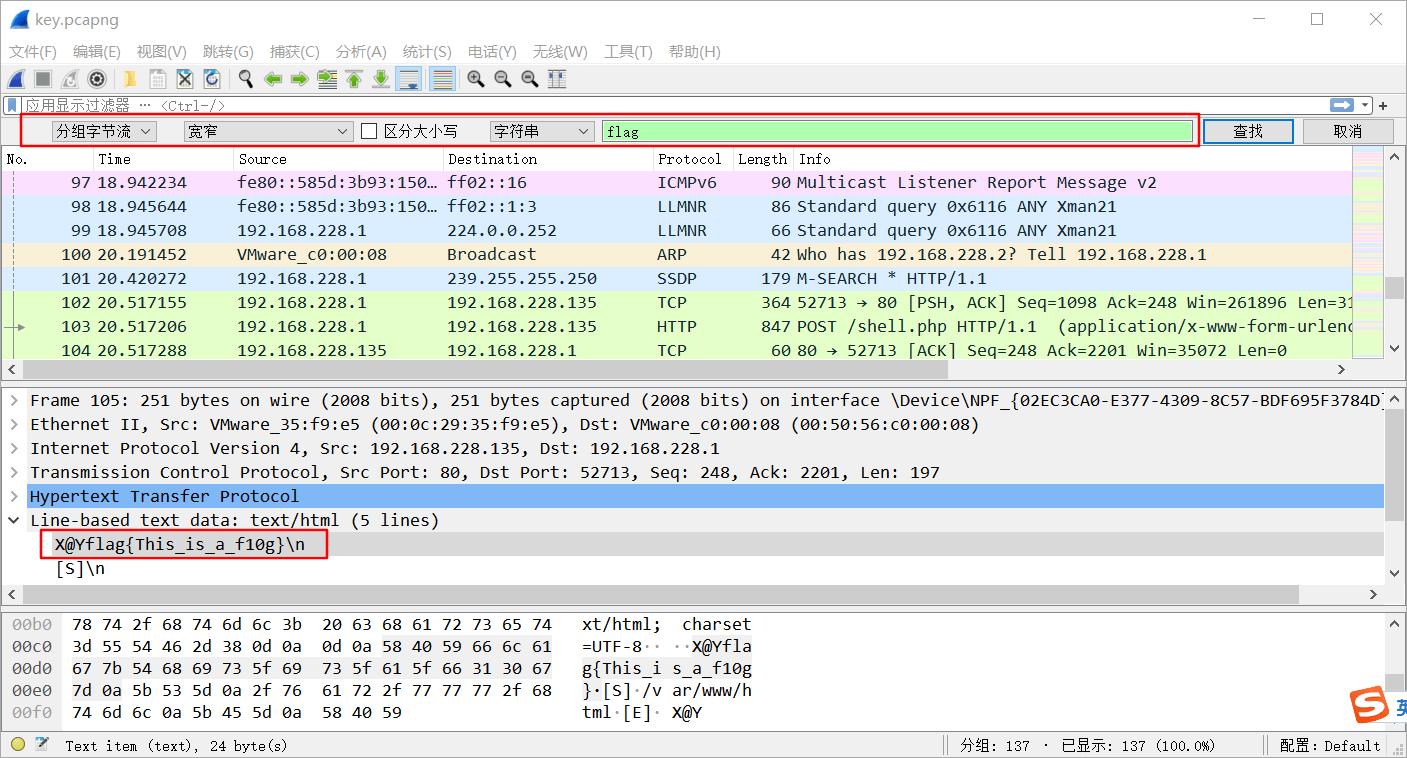Sort by the Destination column header
The height and width of the screenshot is (758, 1407).
(x=548, y=159)
